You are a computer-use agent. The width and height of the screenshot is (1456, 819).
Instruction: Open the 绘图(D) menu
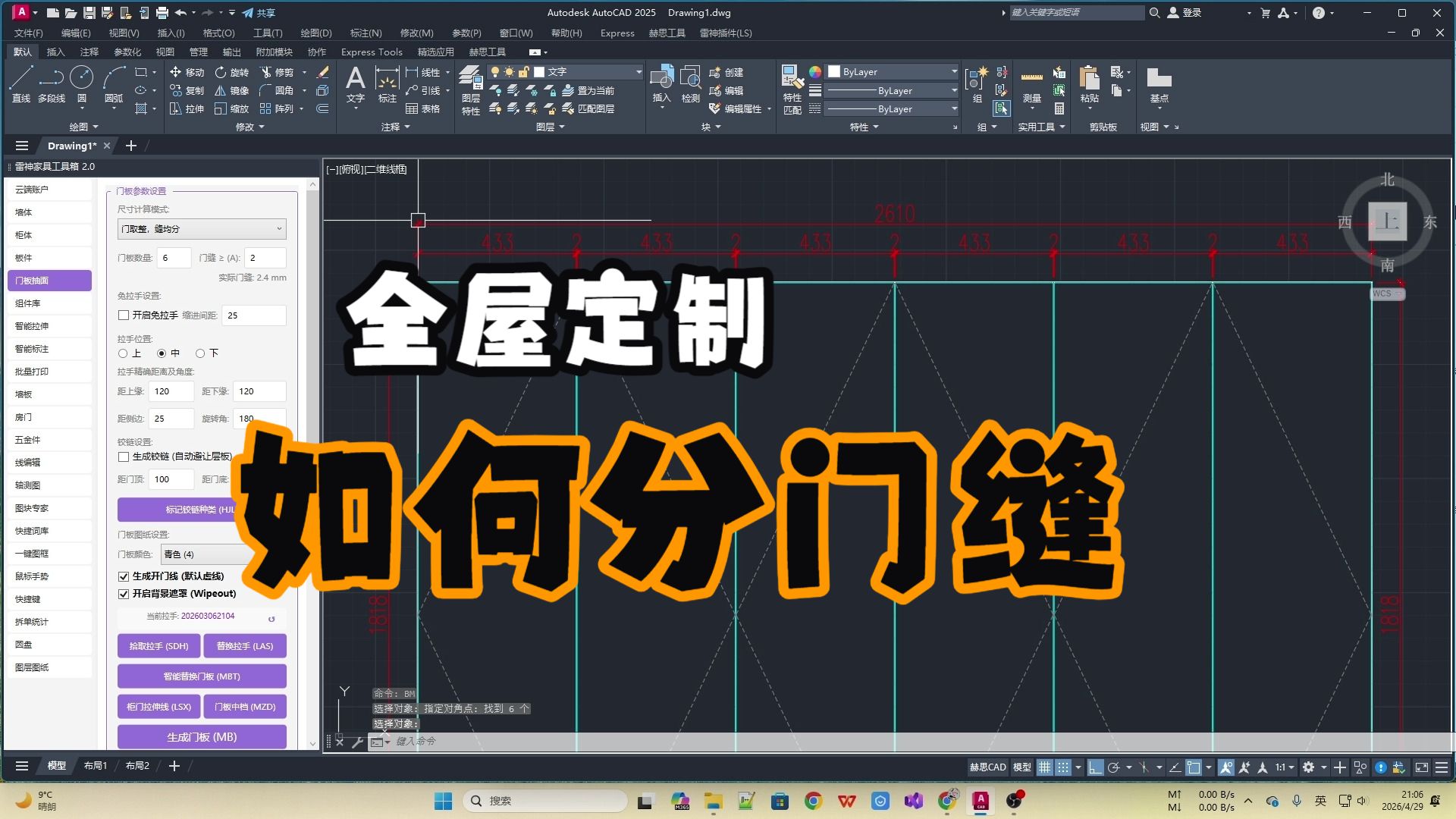[316, 33]
